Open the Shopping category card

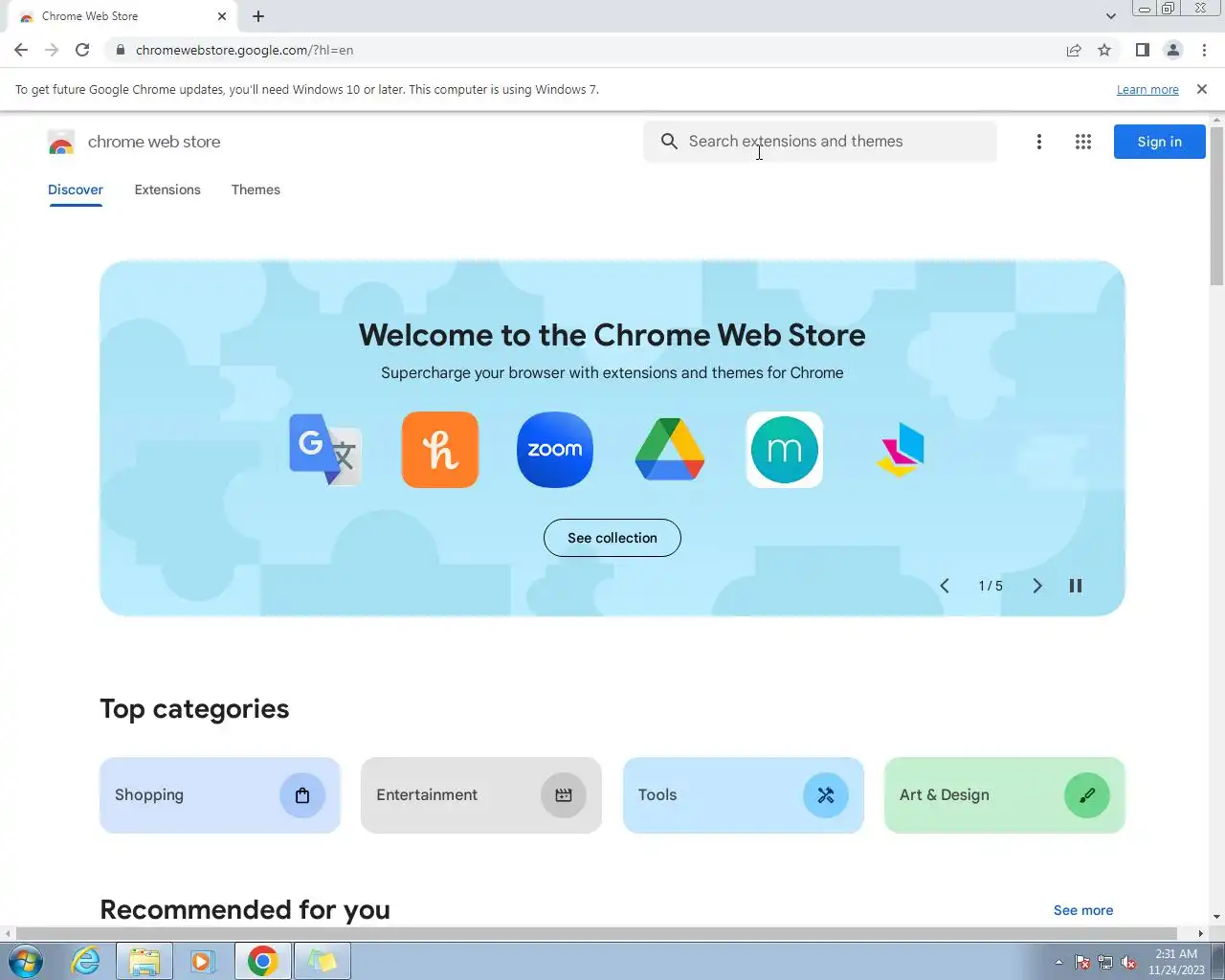(x=220, y=795)
